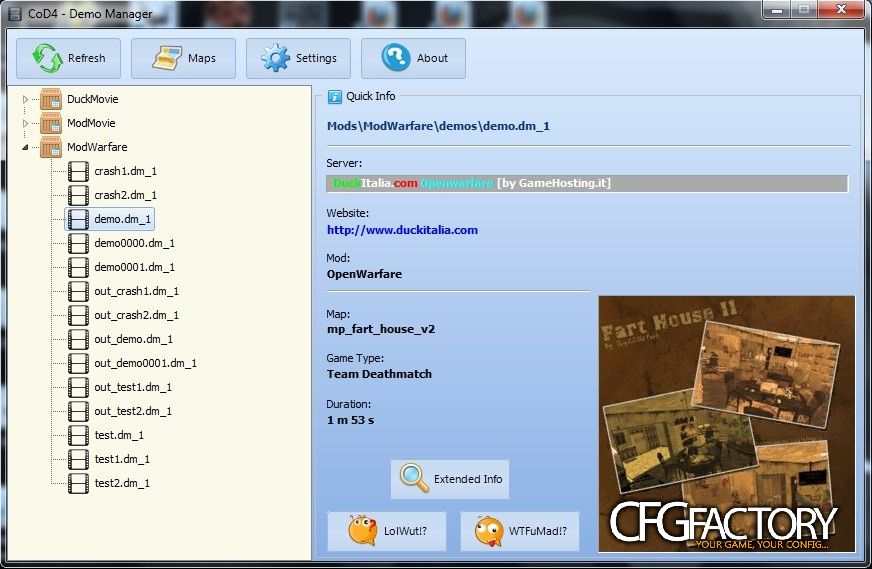Select the demo0001.dm_1 demo name

(135, 267)
